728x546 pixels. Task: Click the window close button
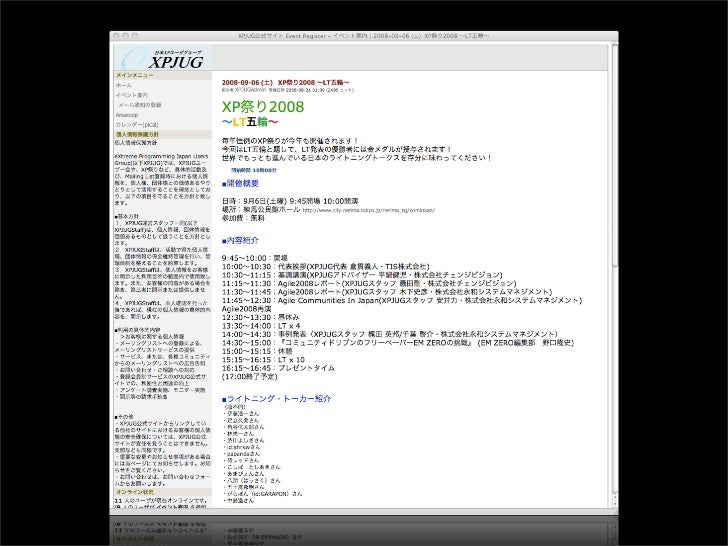pyautogui.click(x=116, y=36)
